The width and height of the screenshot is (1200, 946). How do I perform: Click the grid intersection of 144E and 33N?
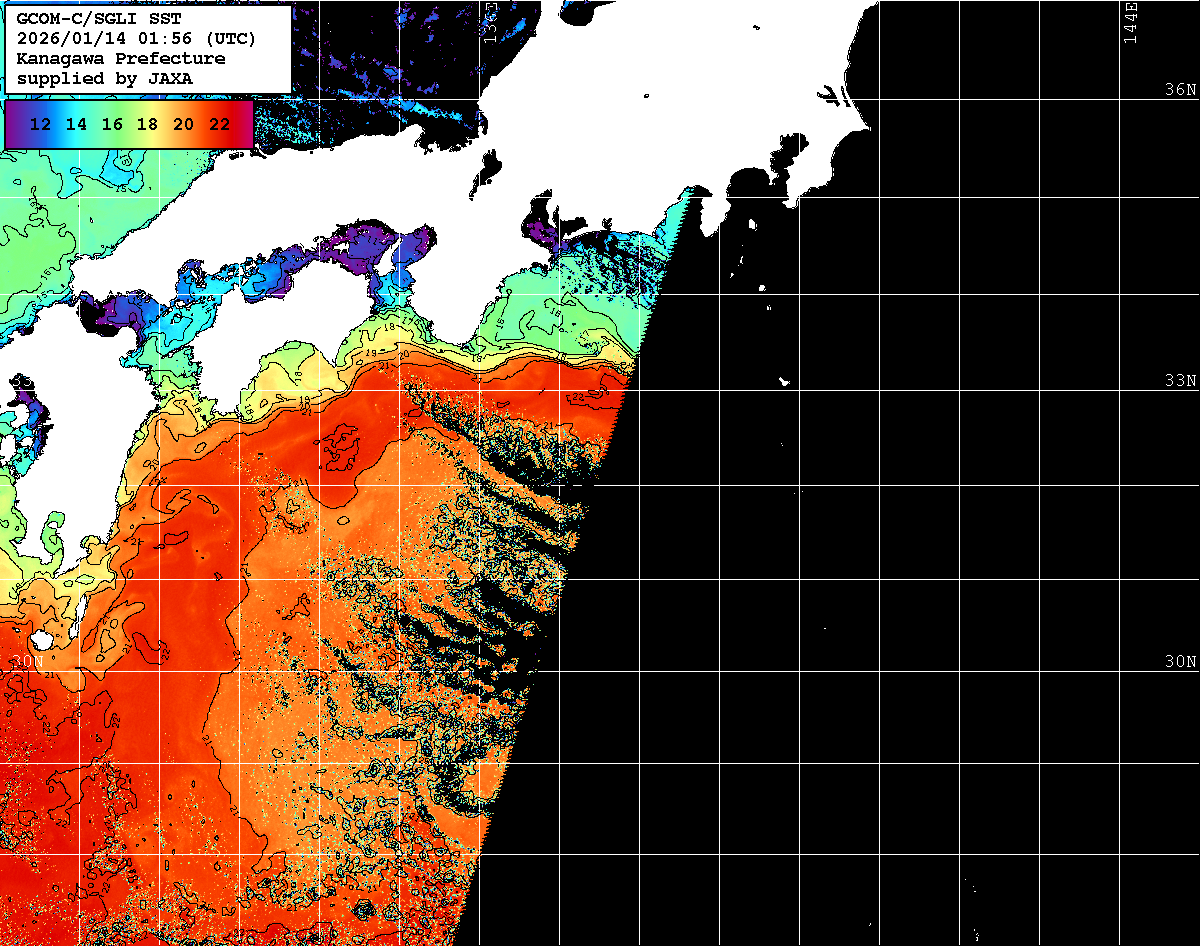[x=1119, y=391]
